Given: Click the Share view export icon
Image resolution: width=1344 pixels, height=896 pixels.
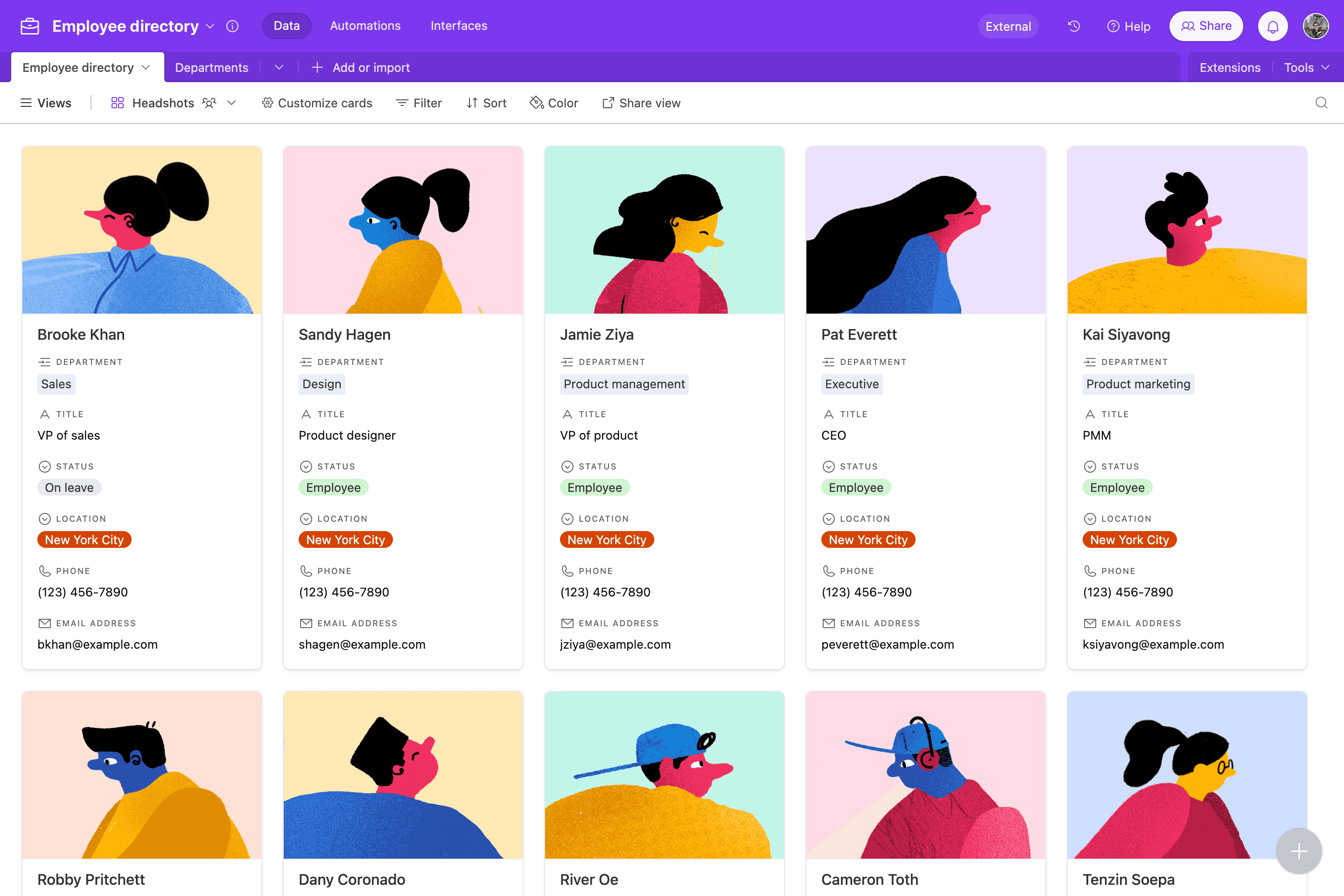Looking at the screenshot, I should (608, 103).
